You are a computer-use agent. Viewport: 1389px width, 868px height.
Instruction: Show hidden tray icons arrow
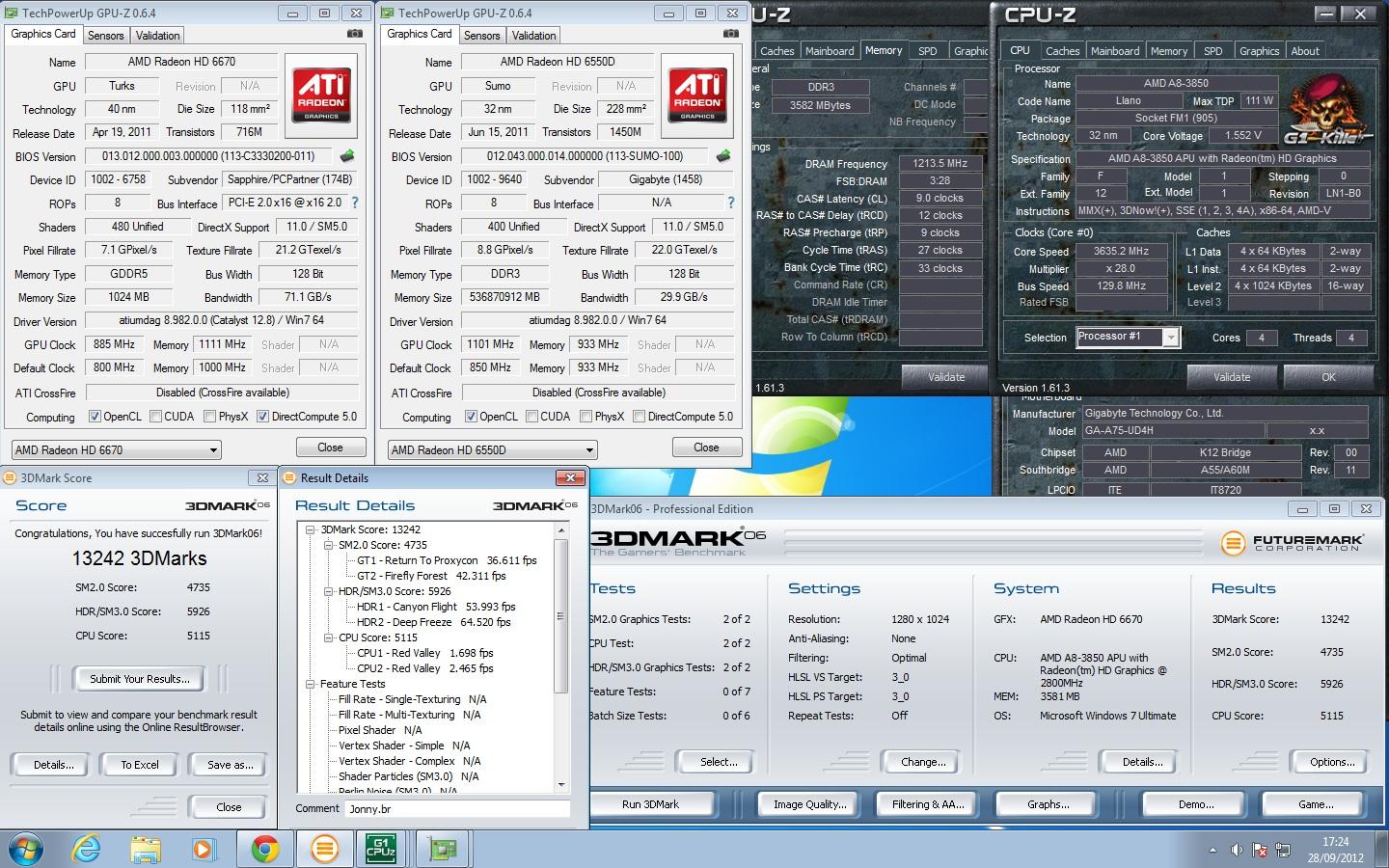point(1212,850)
